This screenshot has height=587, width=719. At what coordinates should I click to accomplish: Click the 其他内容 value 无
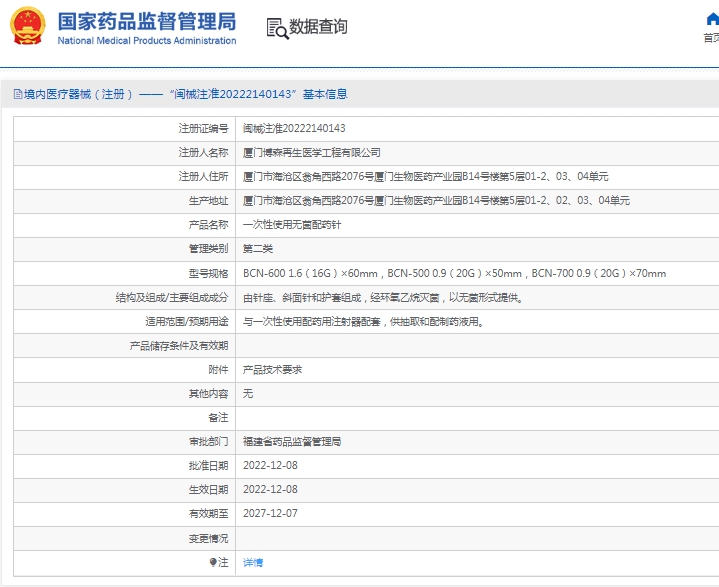(248, 393)
